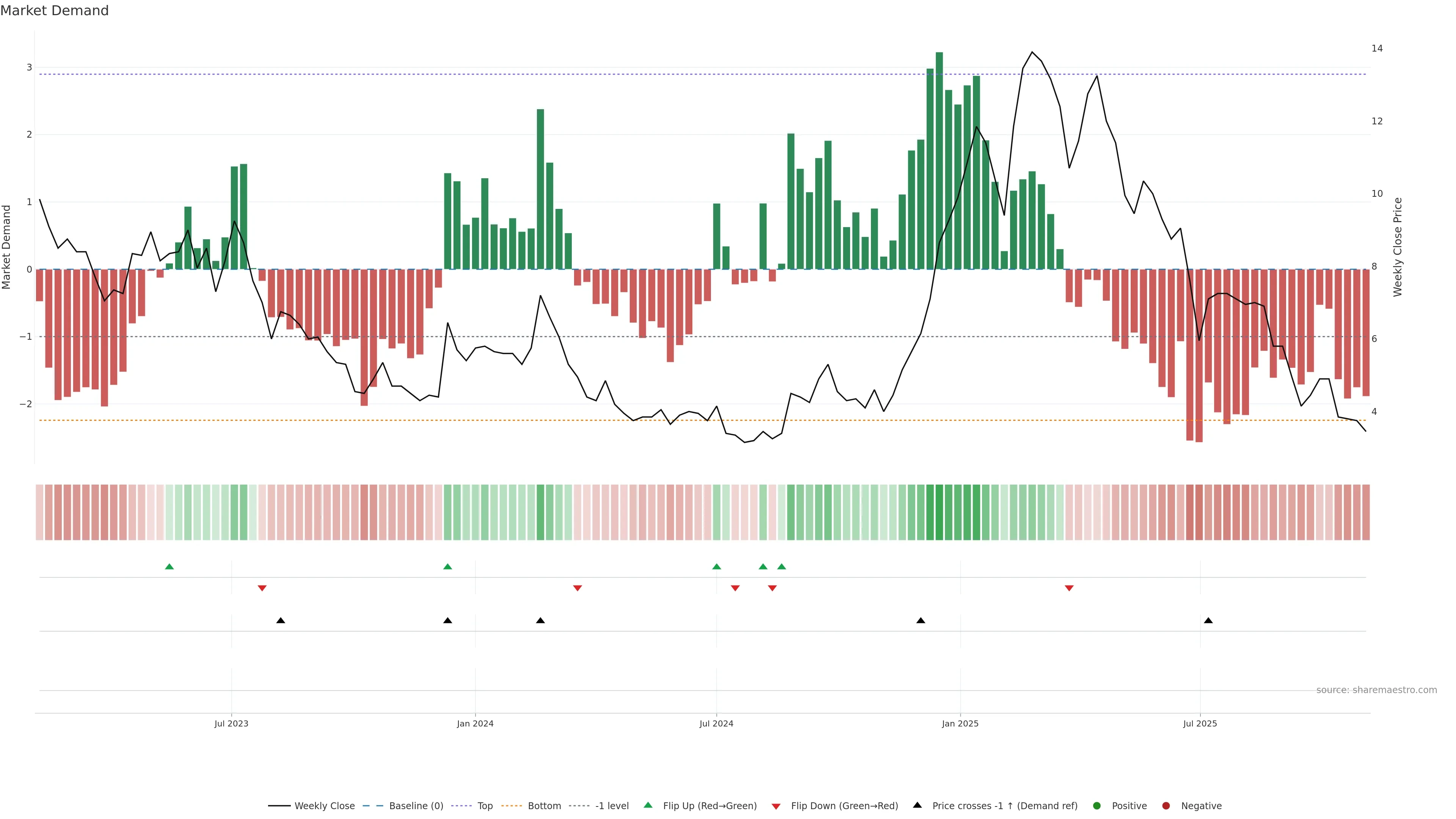Image resolution: width=1456 pixels, height=819 pixels.
Task: Click the Jul 2023 x-axis label
Action: [231, 724]
